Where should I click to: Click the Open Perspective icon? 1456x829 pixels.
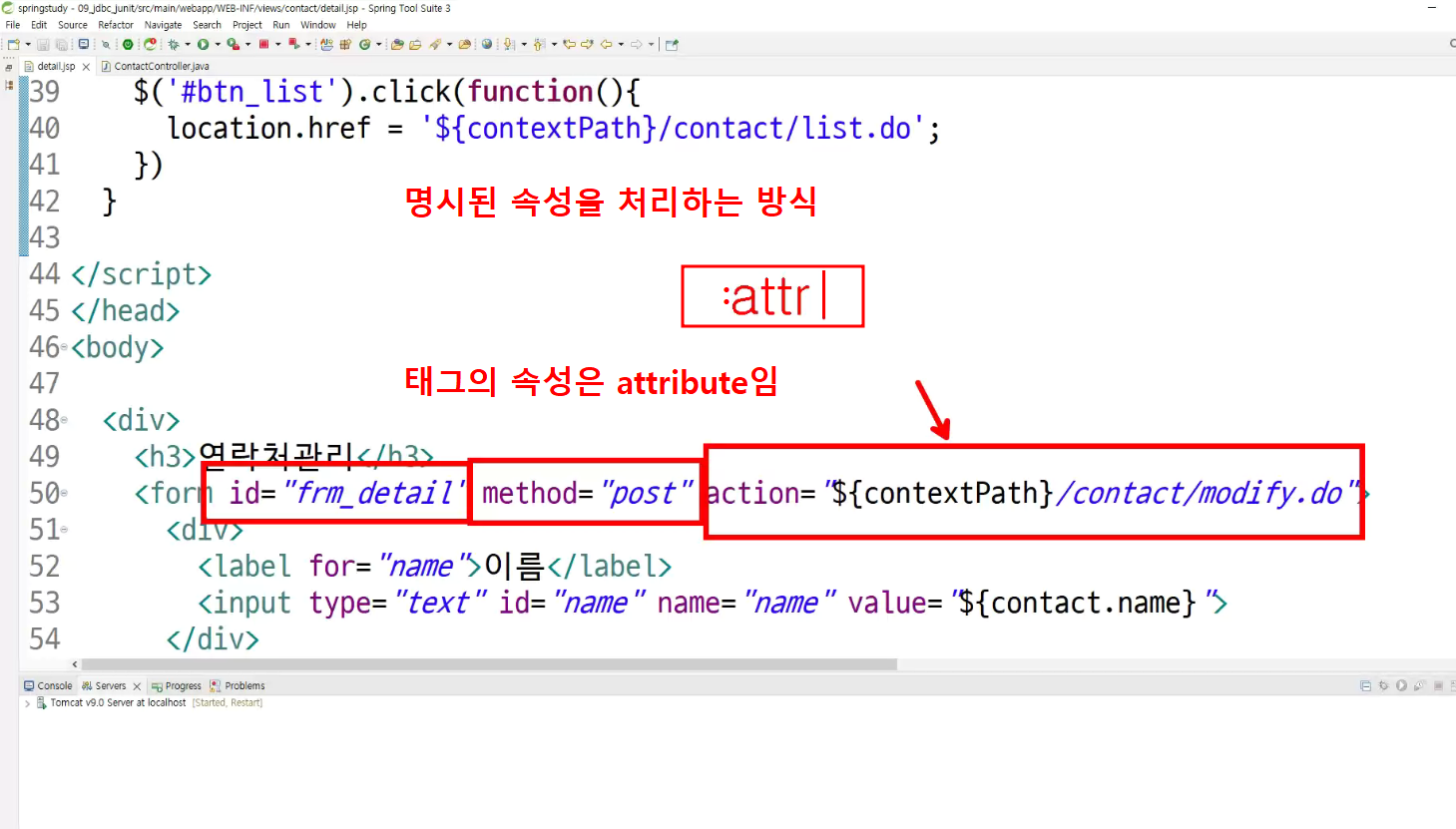[x=672, y=44]
